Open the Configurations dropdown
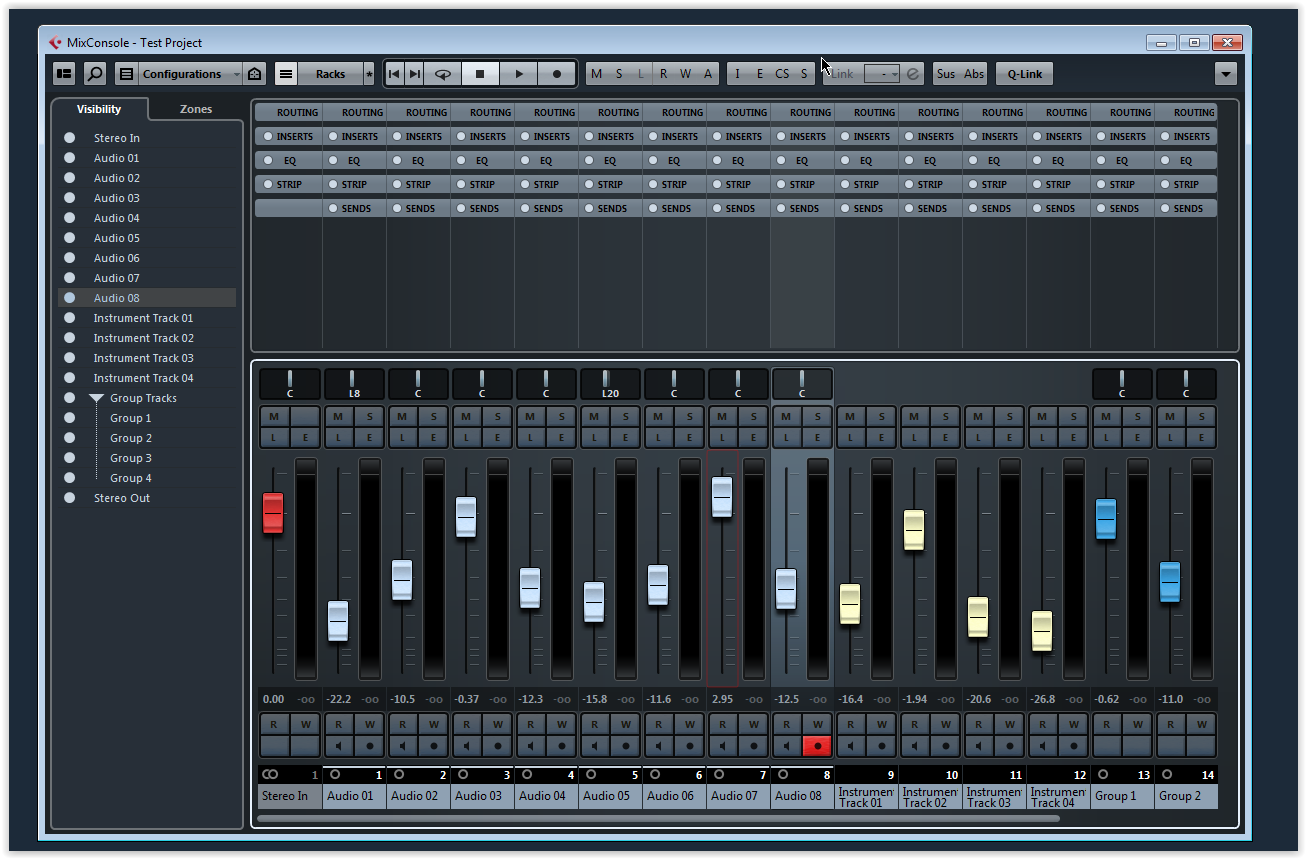Viewport: 1306px width, 859px height. pos(180,74)
